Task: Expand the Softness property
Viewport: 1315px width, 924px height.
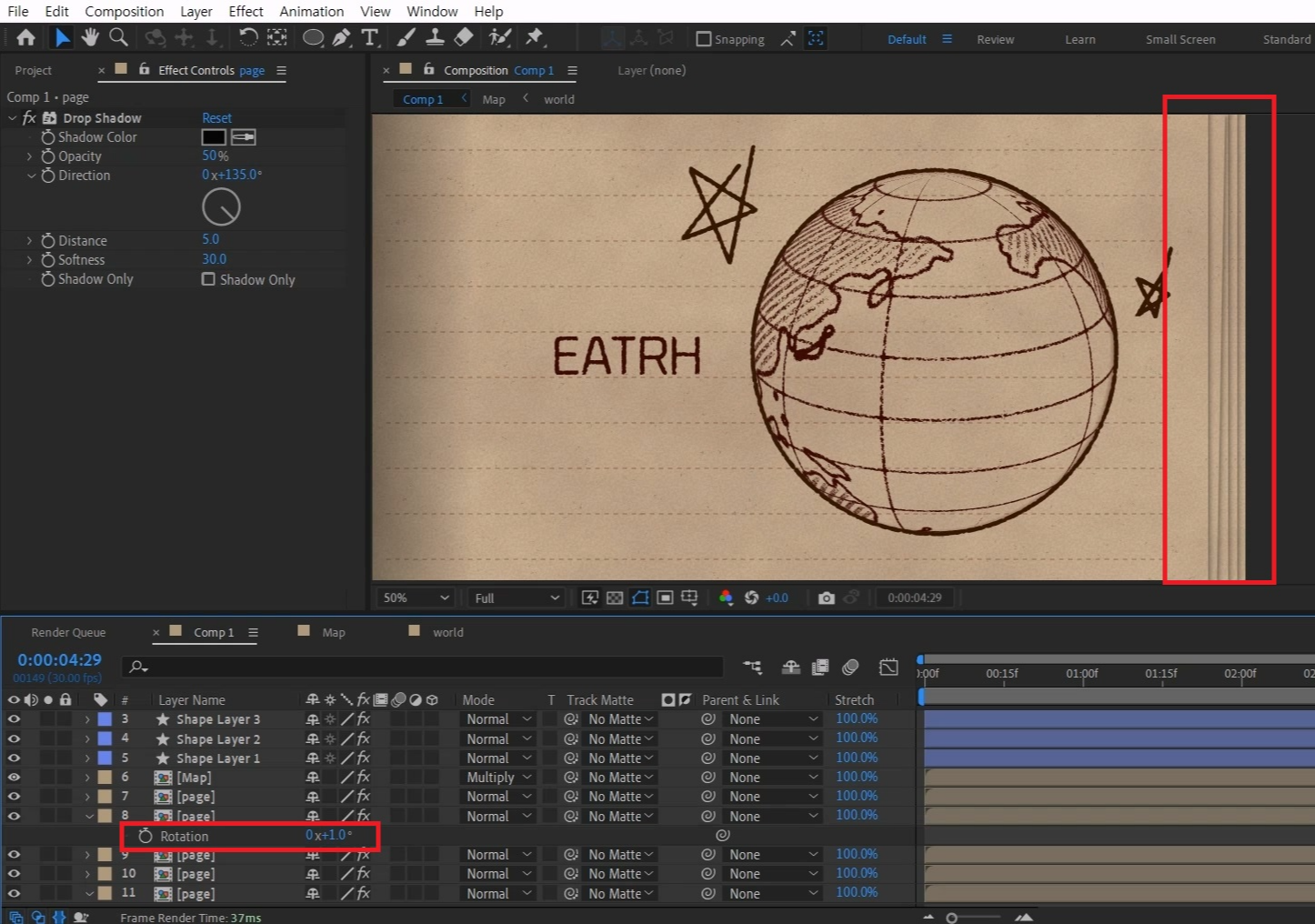Action: click(x=29, y=260)
